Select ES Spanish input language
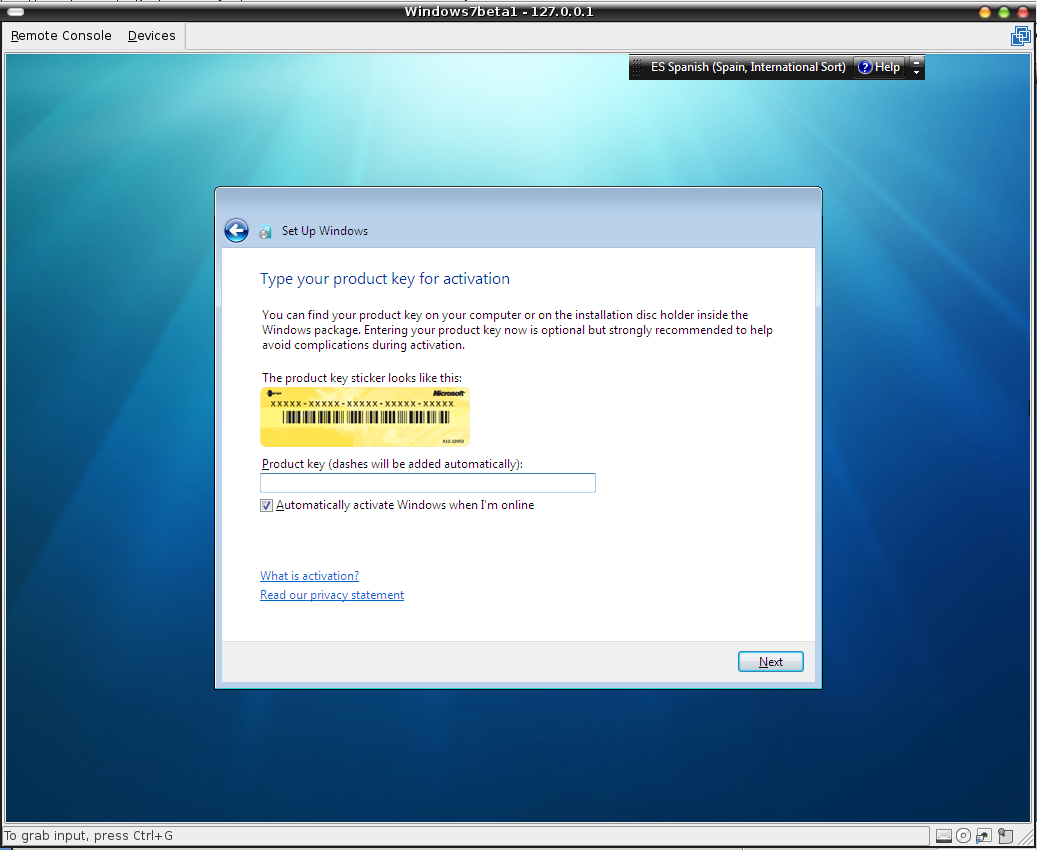 click(x=748, y=67)
